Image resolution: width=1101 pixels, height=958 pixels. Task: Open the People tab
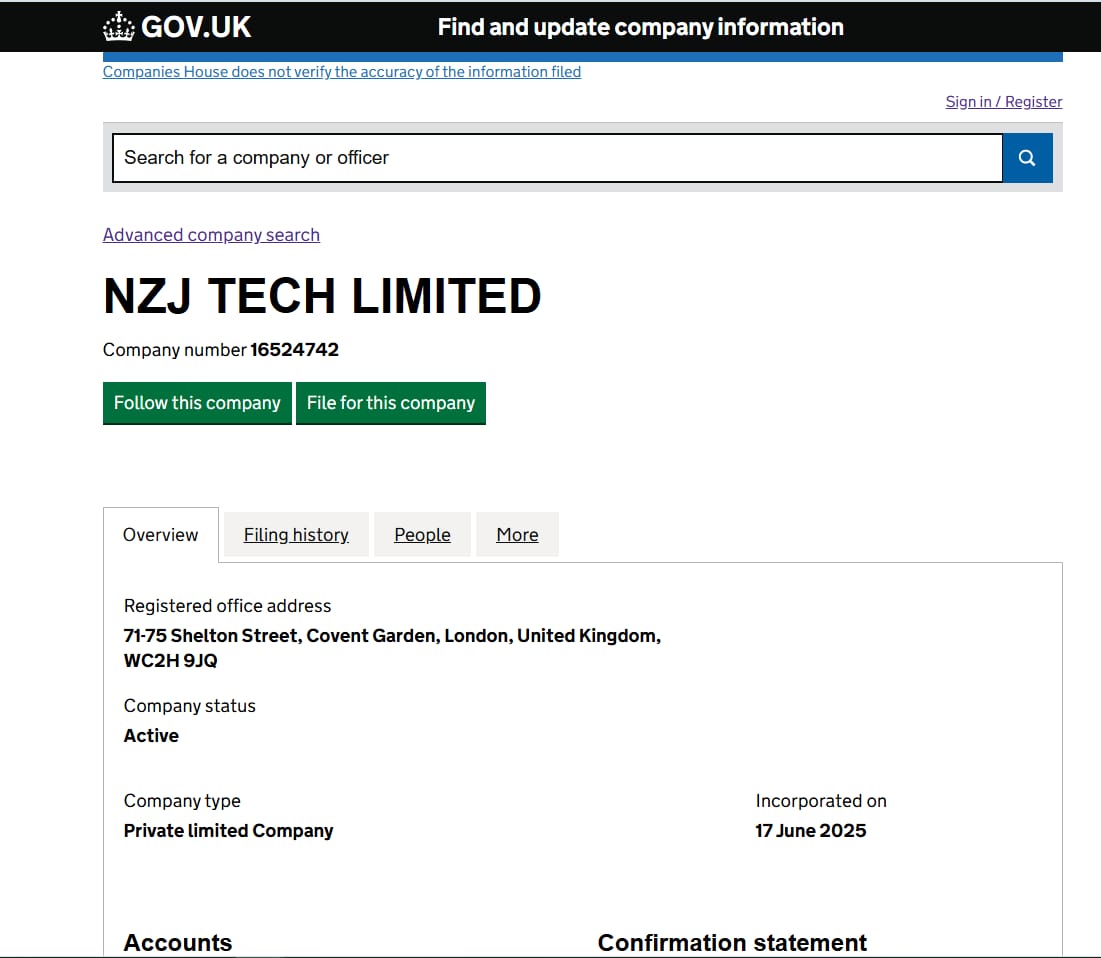click(422, 535)
